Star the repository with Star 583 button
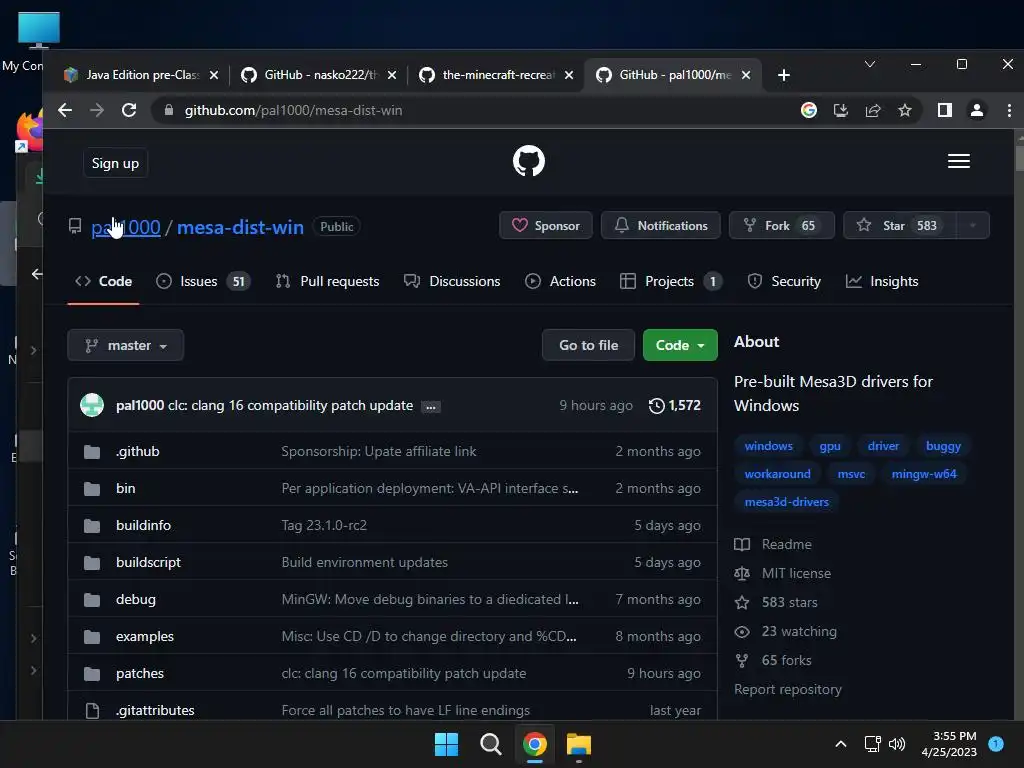1024x768 pixels. (x=900, y=225)
